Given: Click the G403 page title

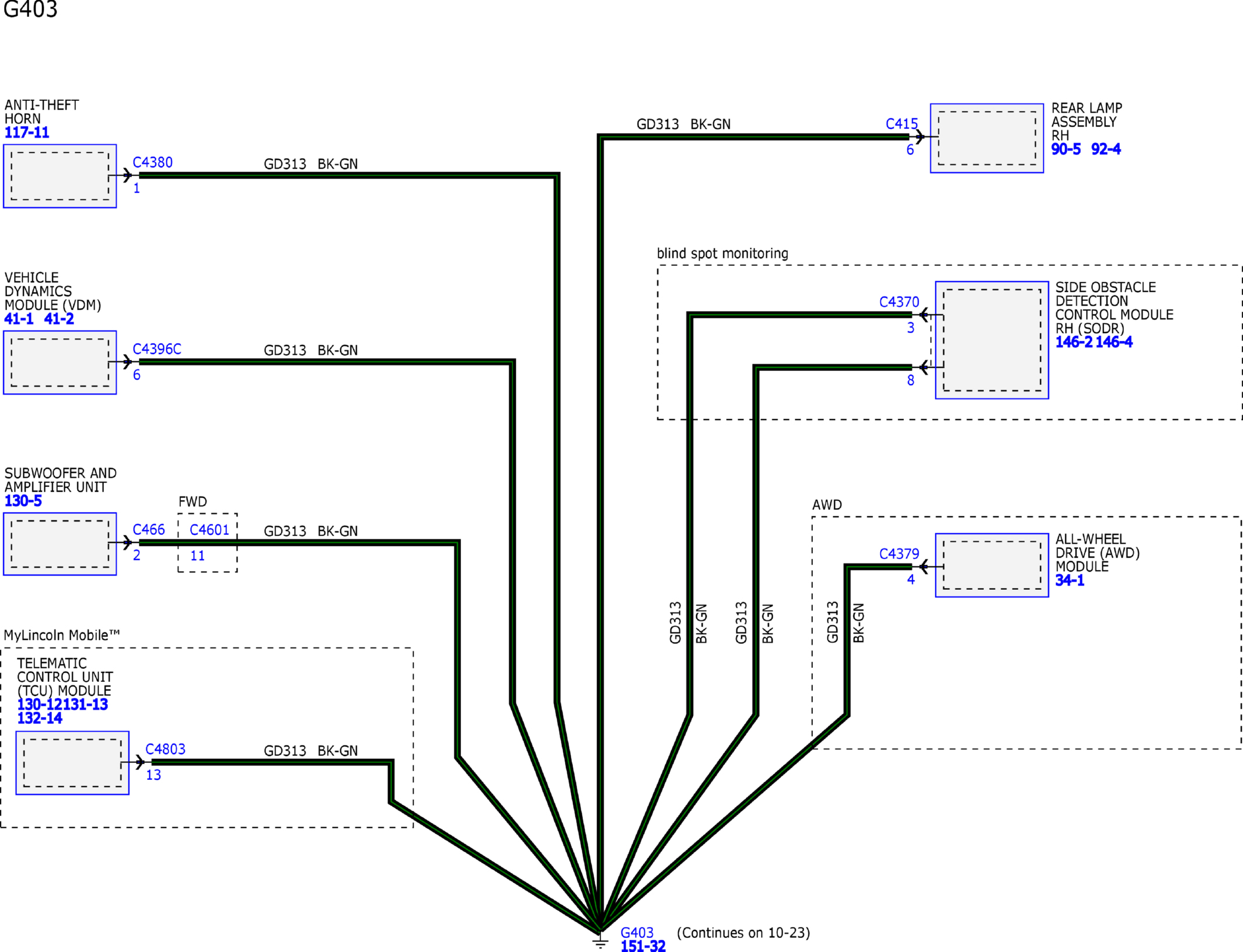Looking at the screenshot, I should (x=30, y=9).
